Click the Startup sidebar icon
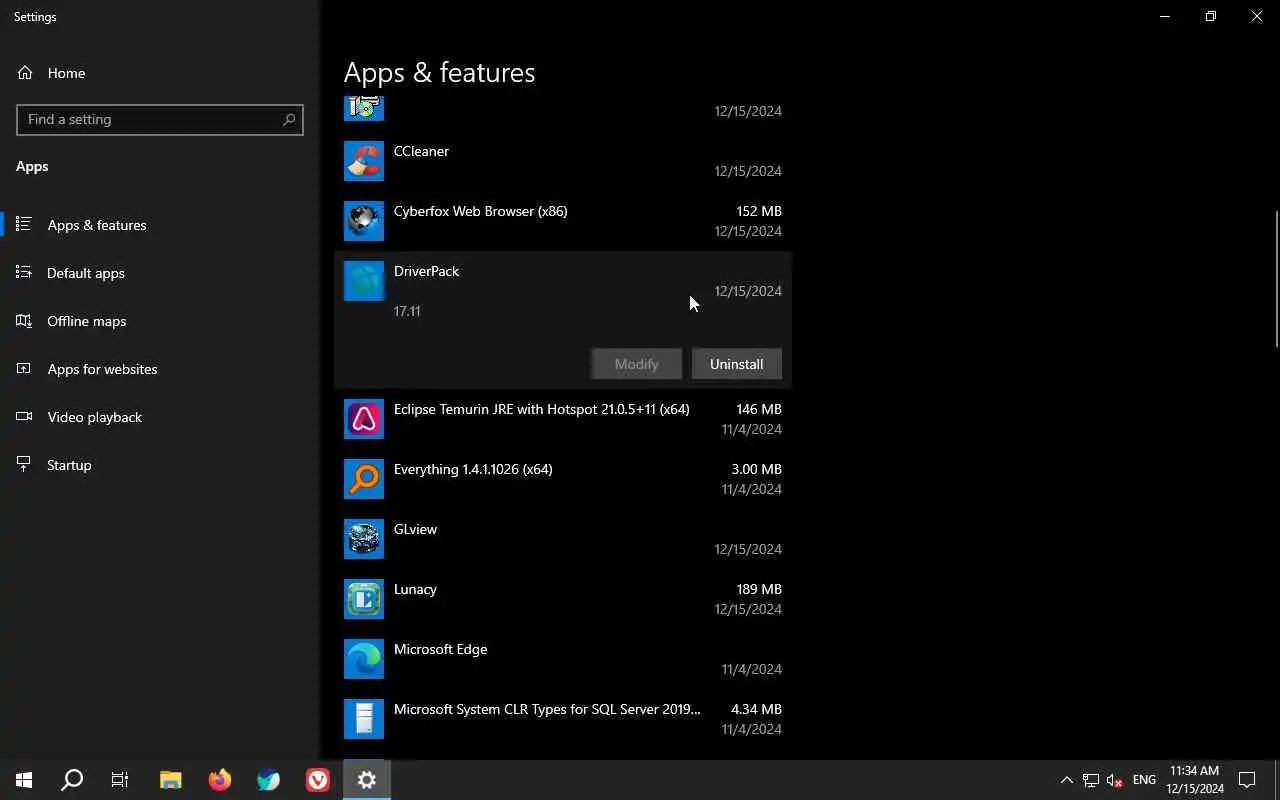Image resolution: width=1280 pixels, height=800 pixels. [25, 465]
